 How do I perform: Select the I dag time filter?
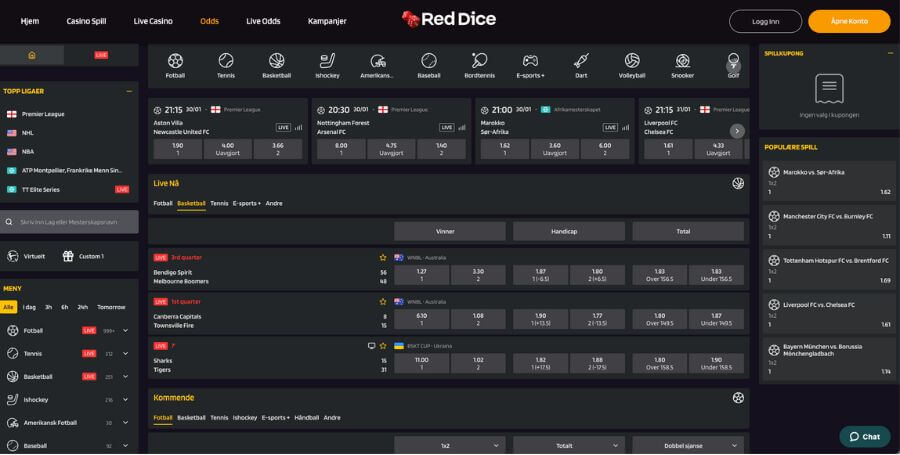click(29, 308)
